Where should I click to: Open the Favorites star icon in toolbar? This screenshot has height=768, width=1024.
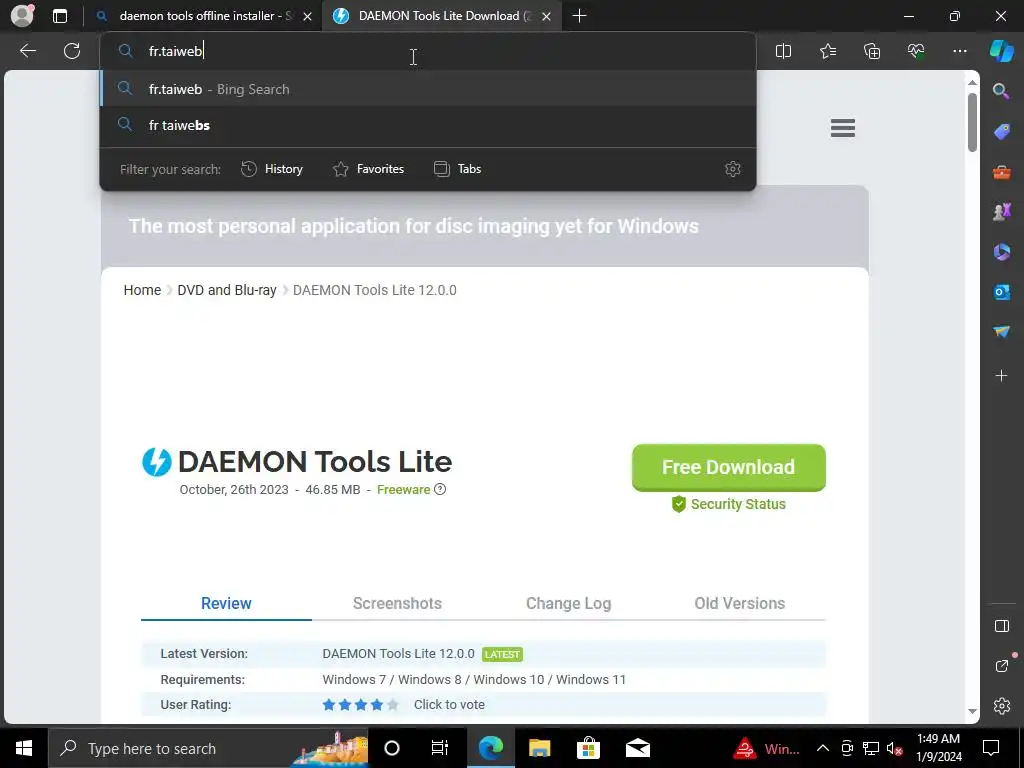tap(827, 51)
